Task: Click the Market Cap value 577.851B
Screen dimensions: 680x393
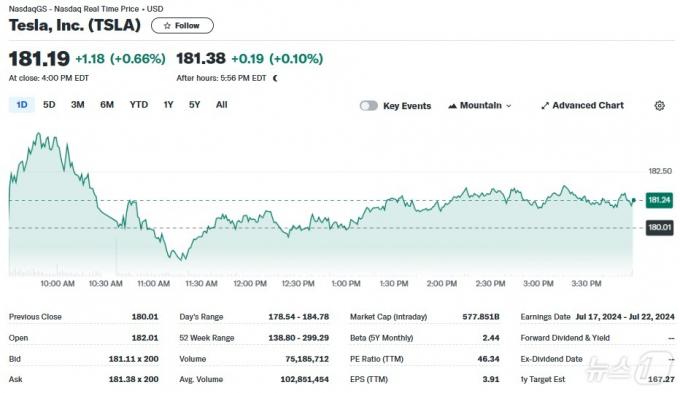Action: [481, 317]
